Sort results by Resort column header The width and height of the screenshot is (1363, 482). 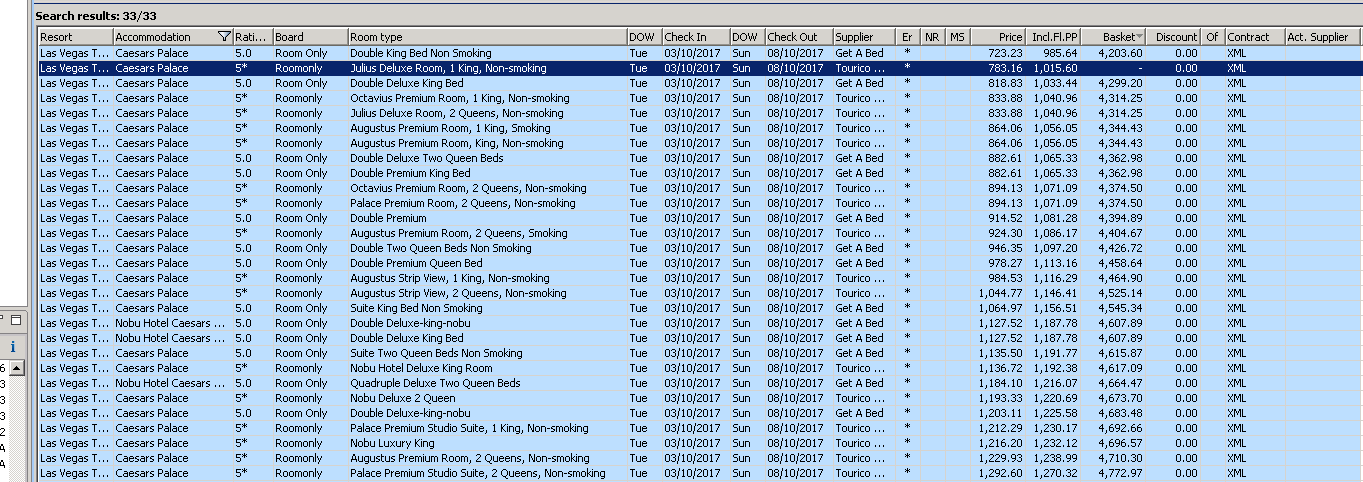click(x=75, y=37)
